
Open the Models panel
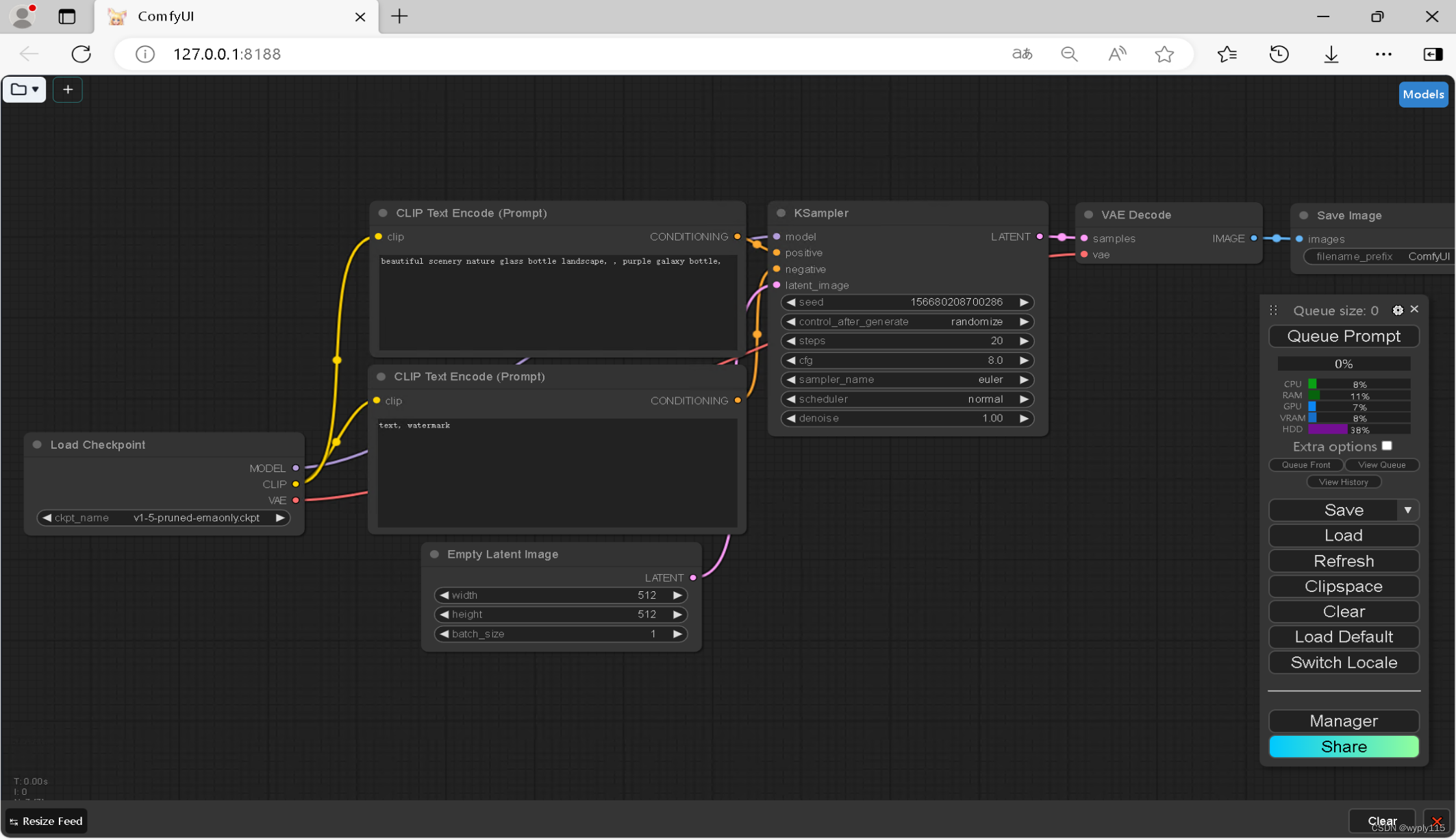click(x=1423, y=95)
